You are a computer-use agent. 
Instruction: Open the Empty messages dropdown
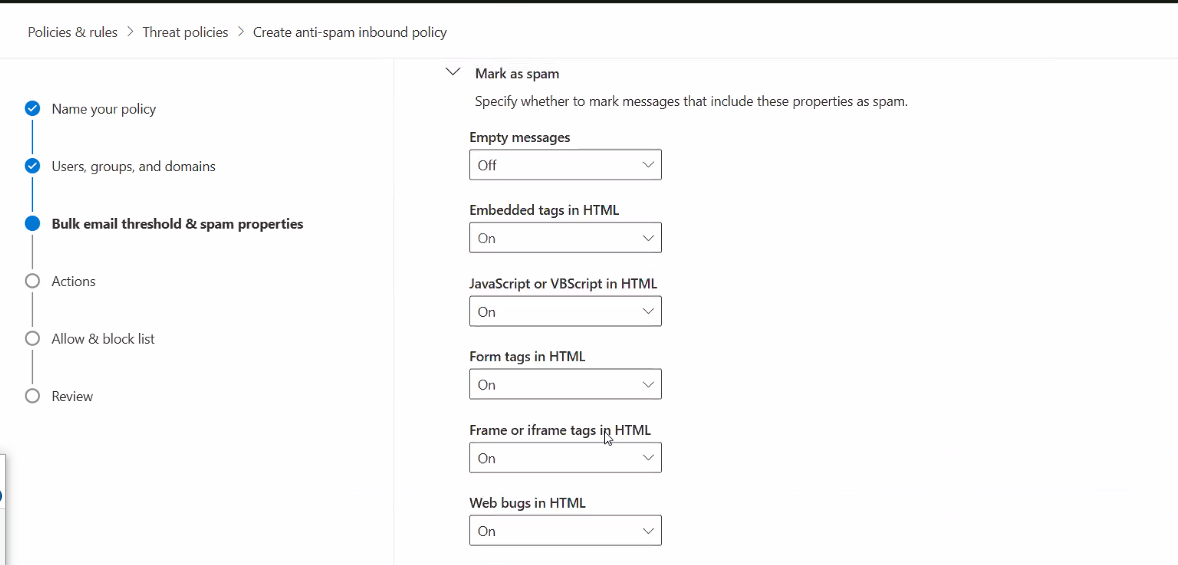point(565,165)
